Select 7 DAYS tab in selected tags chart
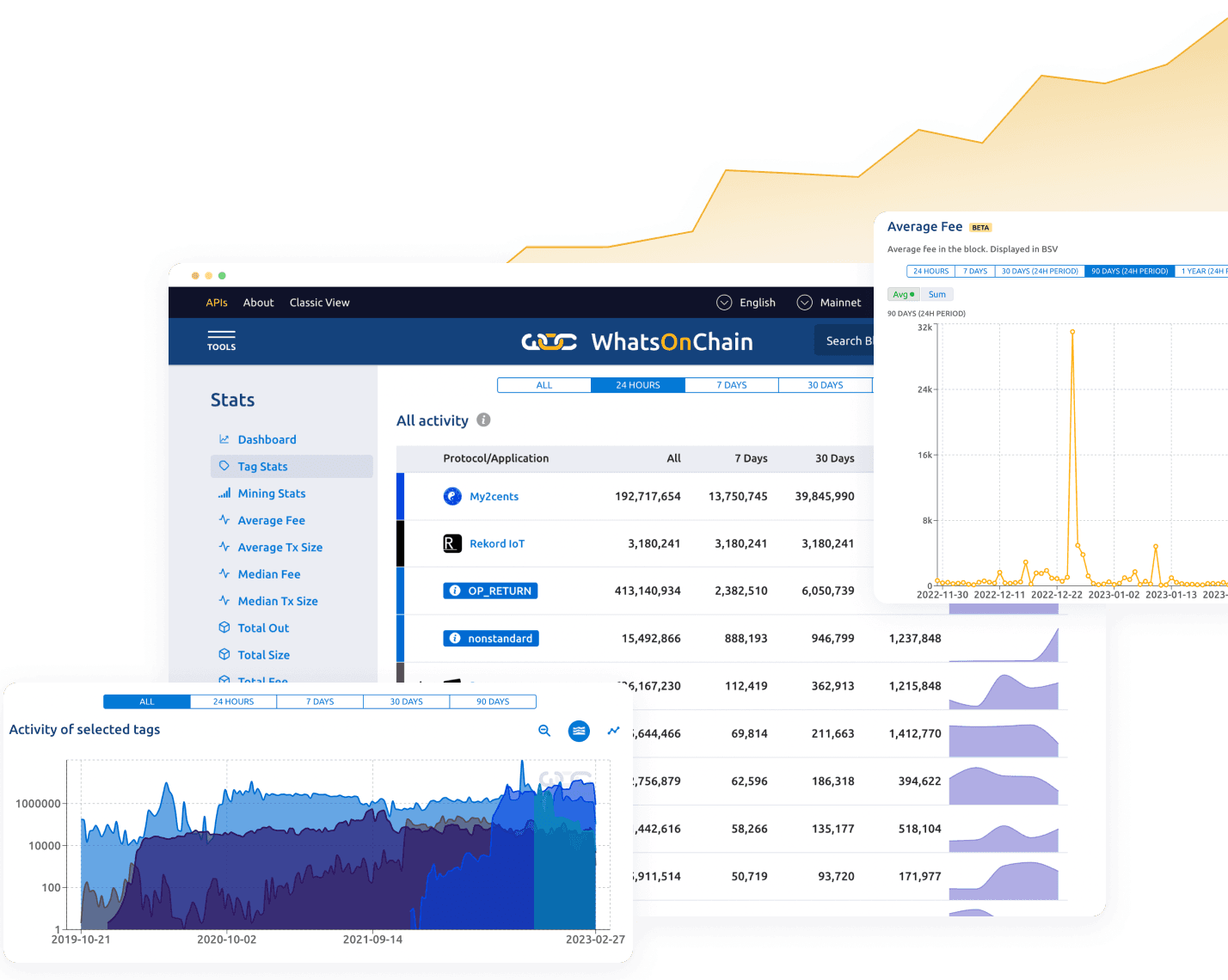This screenshot has width=1228, height=980. (x=320, y=701)
